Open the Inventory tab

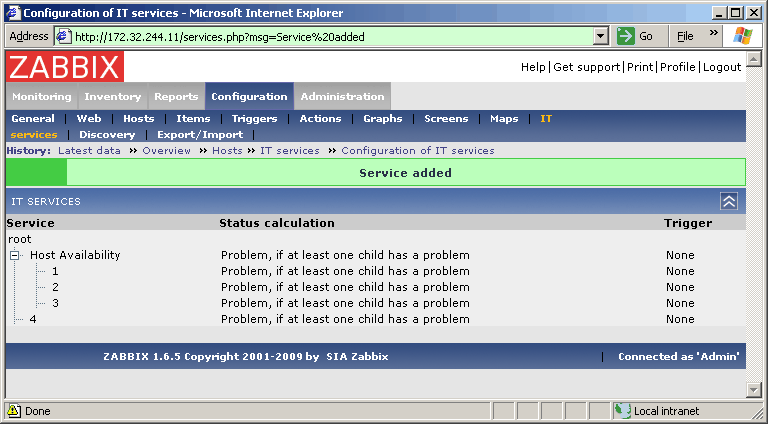(x=113, y=96)
